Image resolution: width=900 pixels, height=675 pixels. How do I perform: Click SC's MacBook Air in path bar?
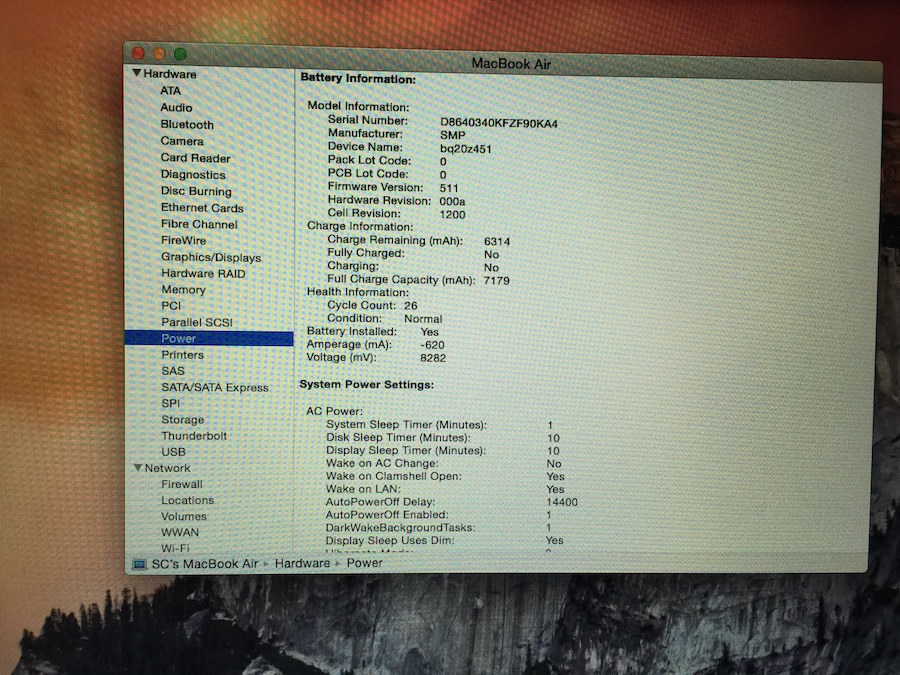(x=205, y=564)
